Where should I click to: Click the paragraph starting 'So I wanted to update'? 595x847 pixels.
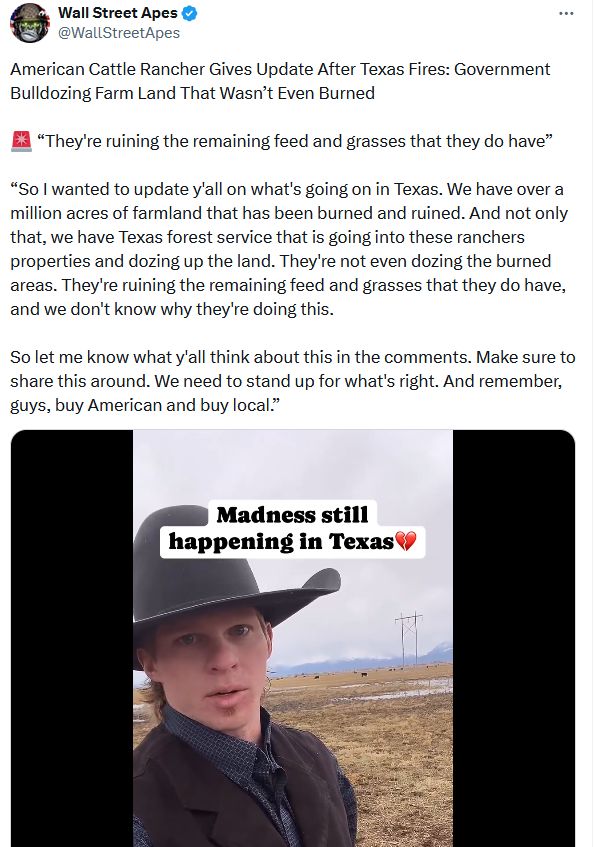tap(289, 249)
